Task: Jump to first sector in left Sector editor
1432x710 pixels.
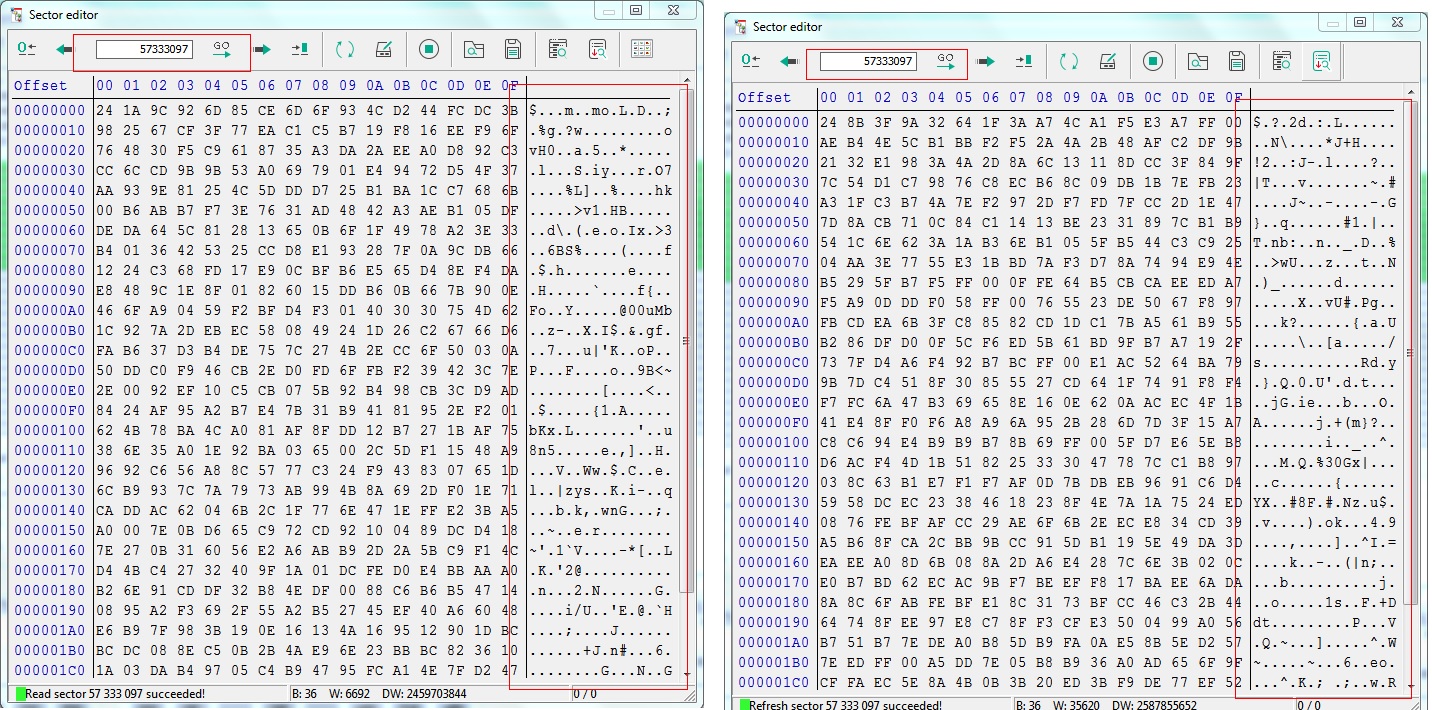Action: 26,49
